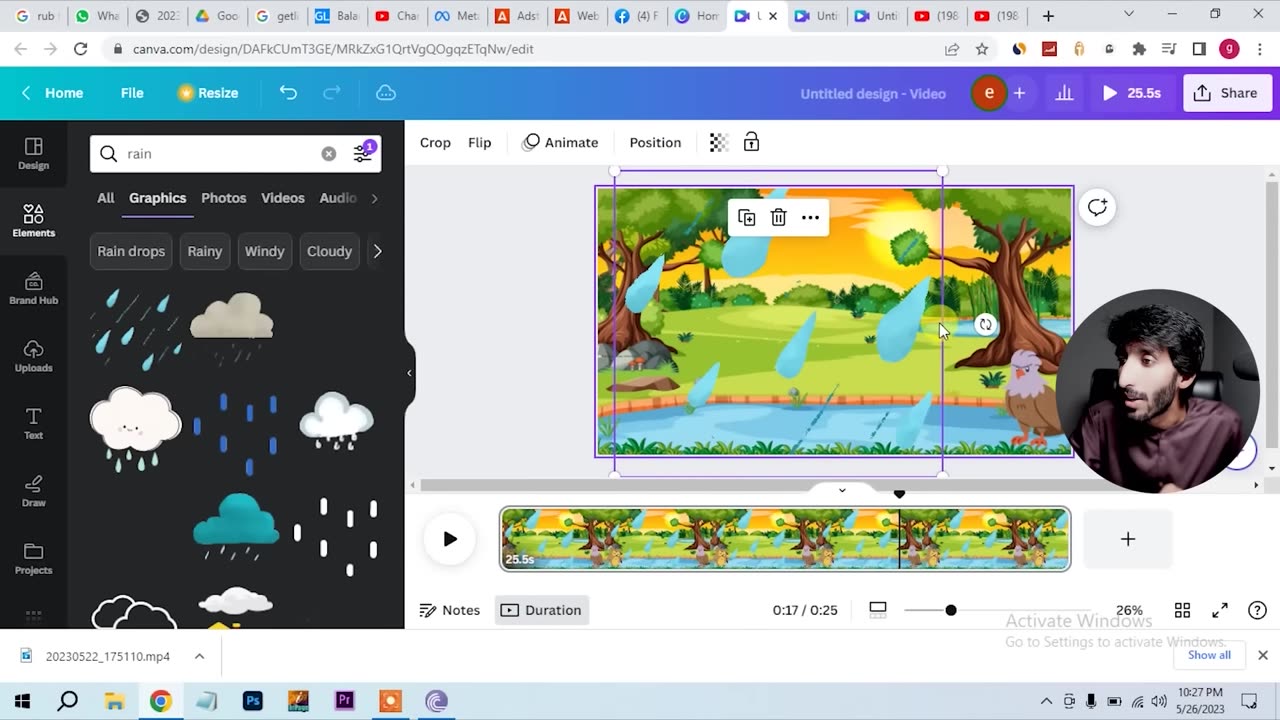Adjust the zoom slider handle

(x=951, y=610)
